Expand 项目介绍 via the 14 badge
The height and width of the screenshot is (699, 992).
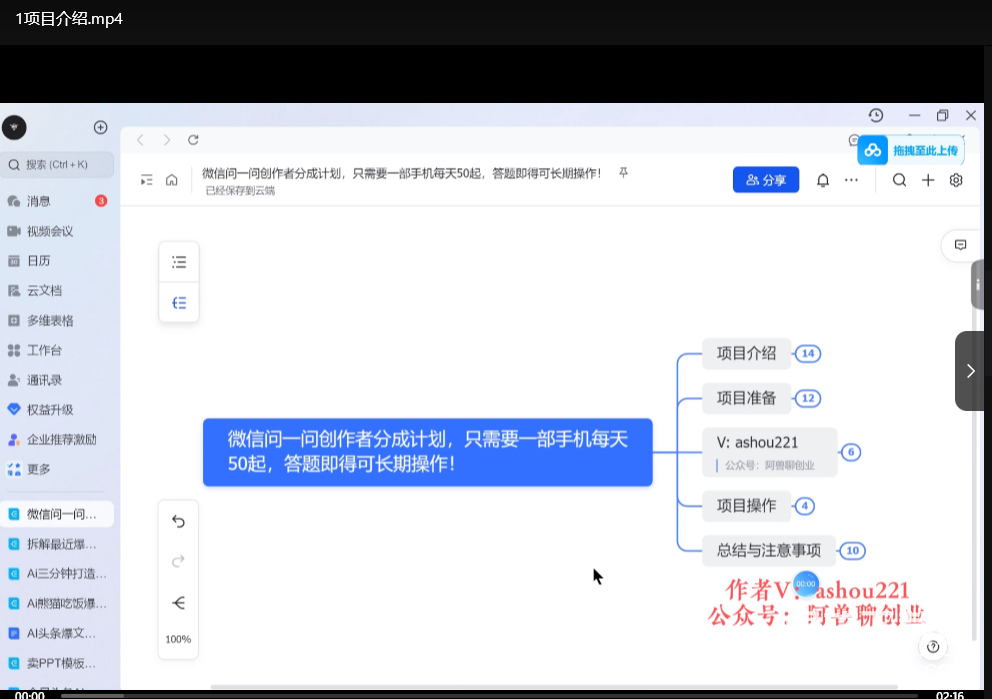pyautogui.click(x=808, y=354)
